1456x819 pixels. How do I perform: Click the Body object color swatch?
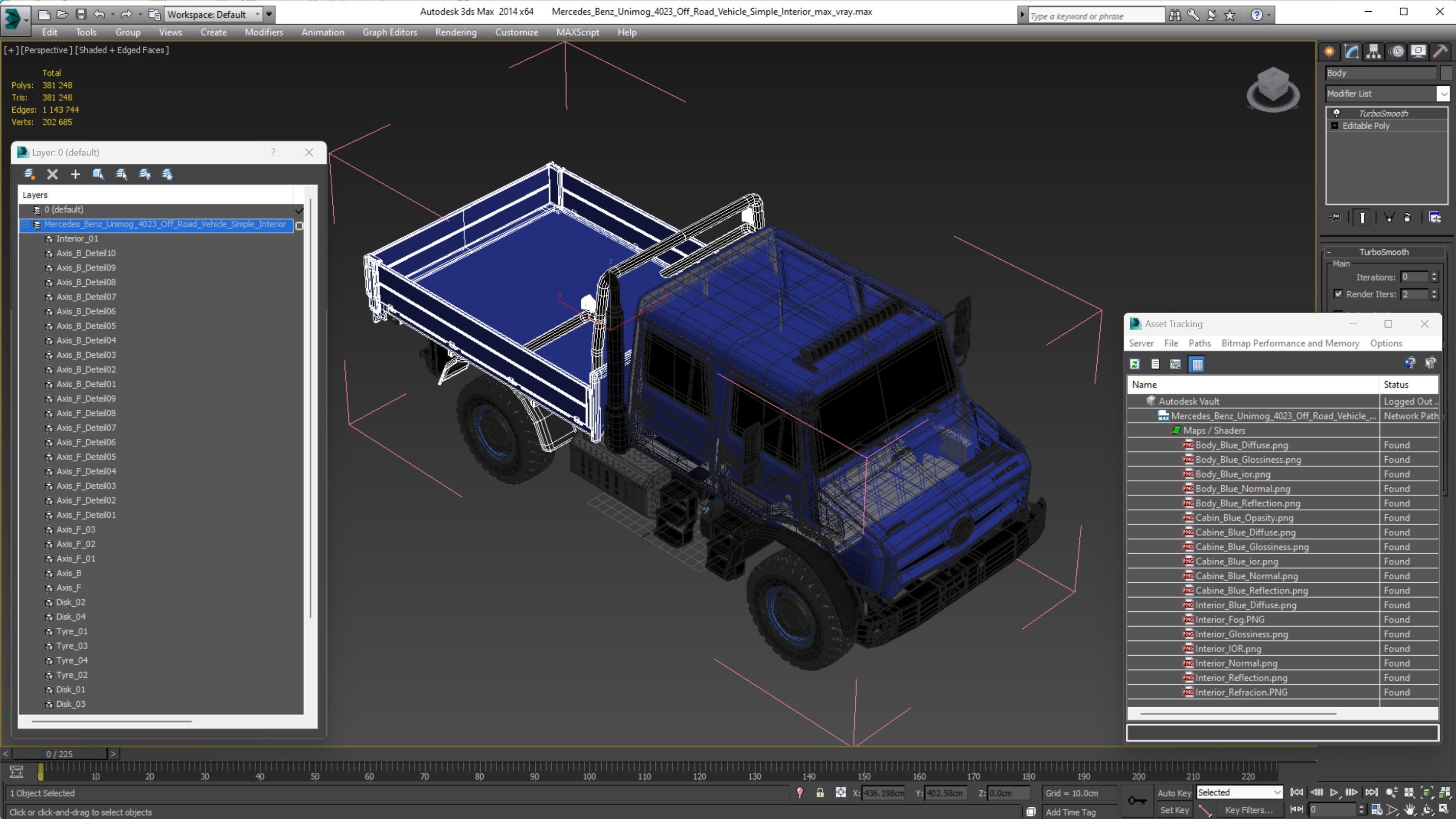(1446, 73)
